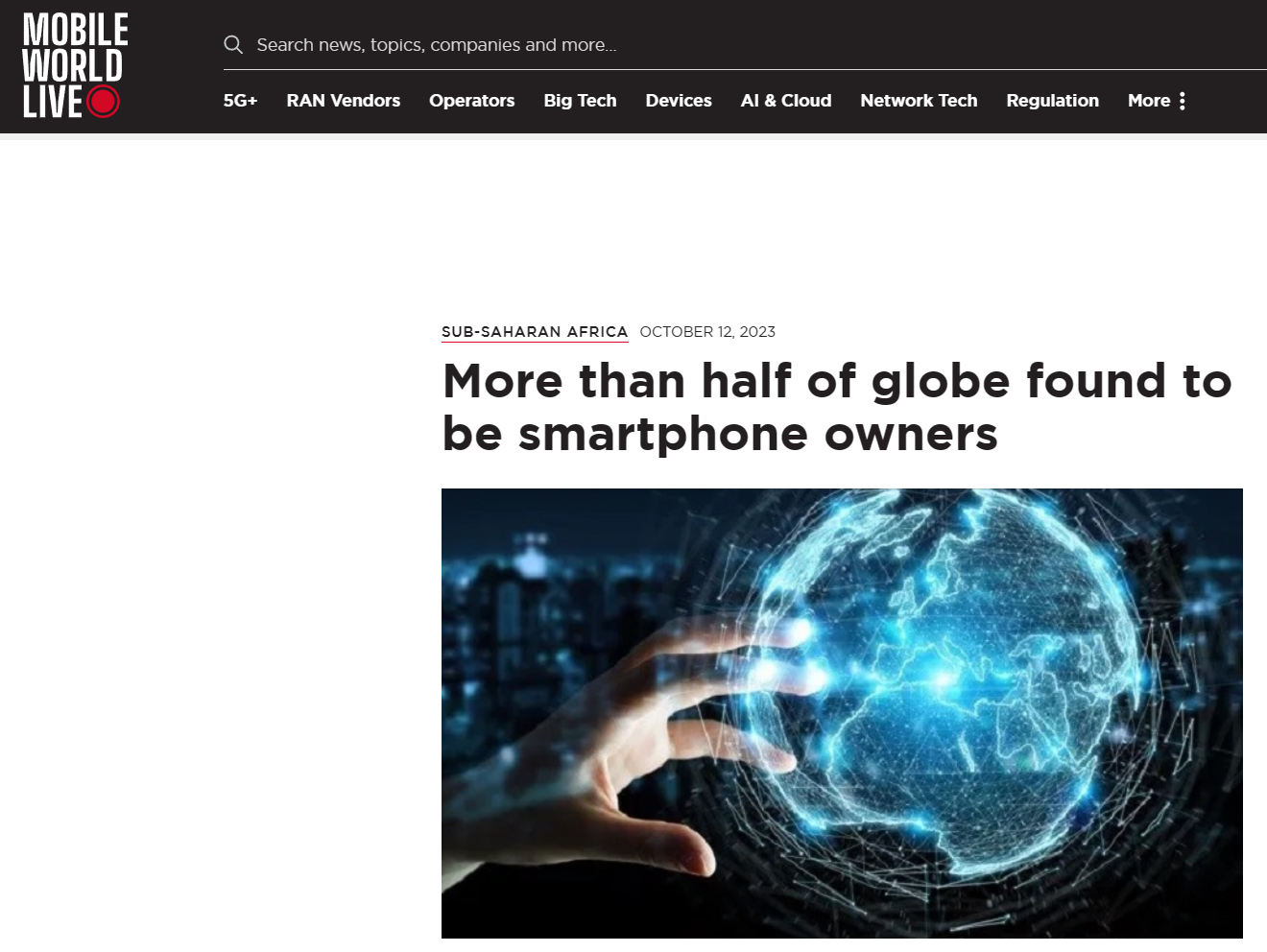Open the Regulation section
This screenshot has height=952, width=1267.
click(x=1052, y=101)
